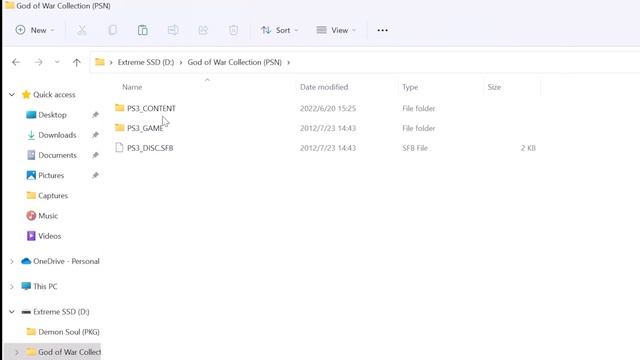Click the Cut scissors icon

pyautogui.click(x=82, y=30)
